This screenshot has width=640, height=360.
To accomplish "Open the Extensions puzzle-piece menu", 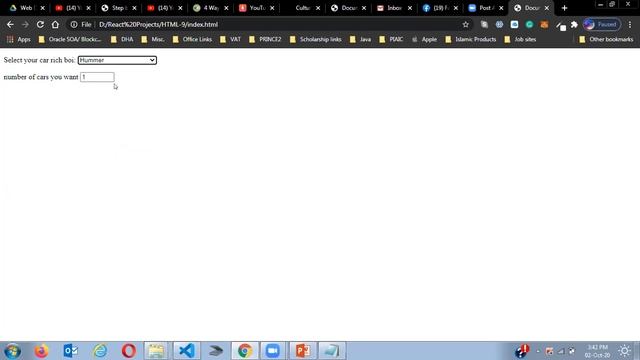I will (574, 24).
